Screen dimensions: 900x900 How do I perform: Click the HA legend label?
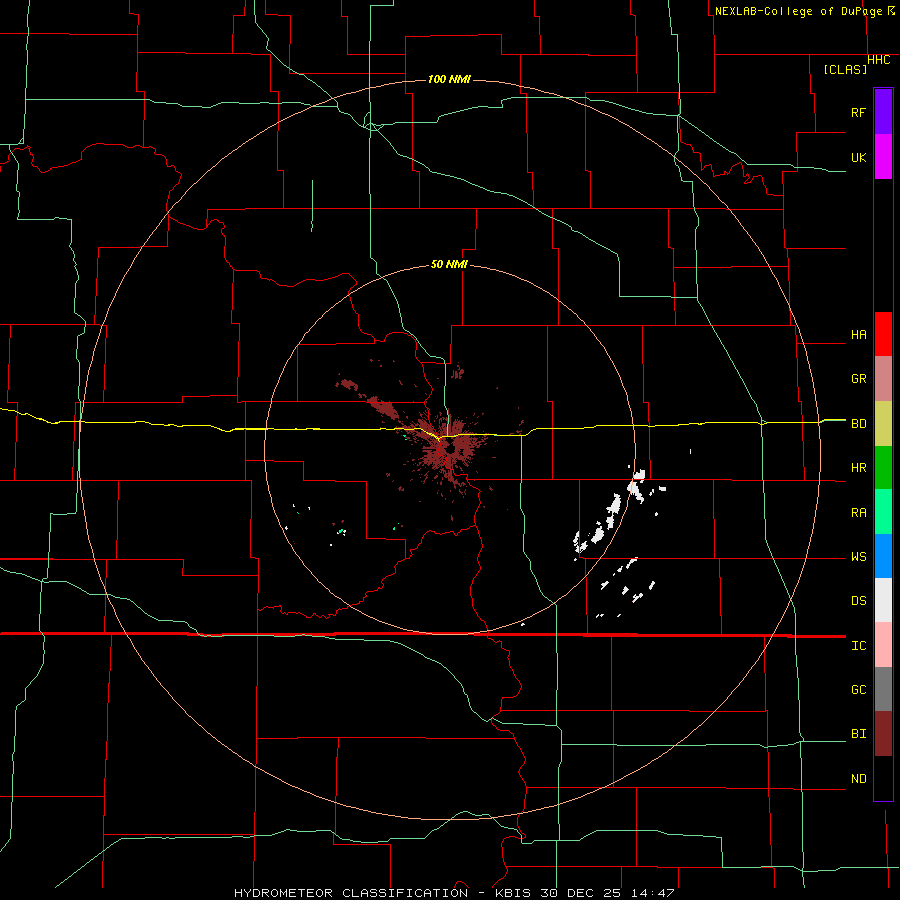(858, 335)
